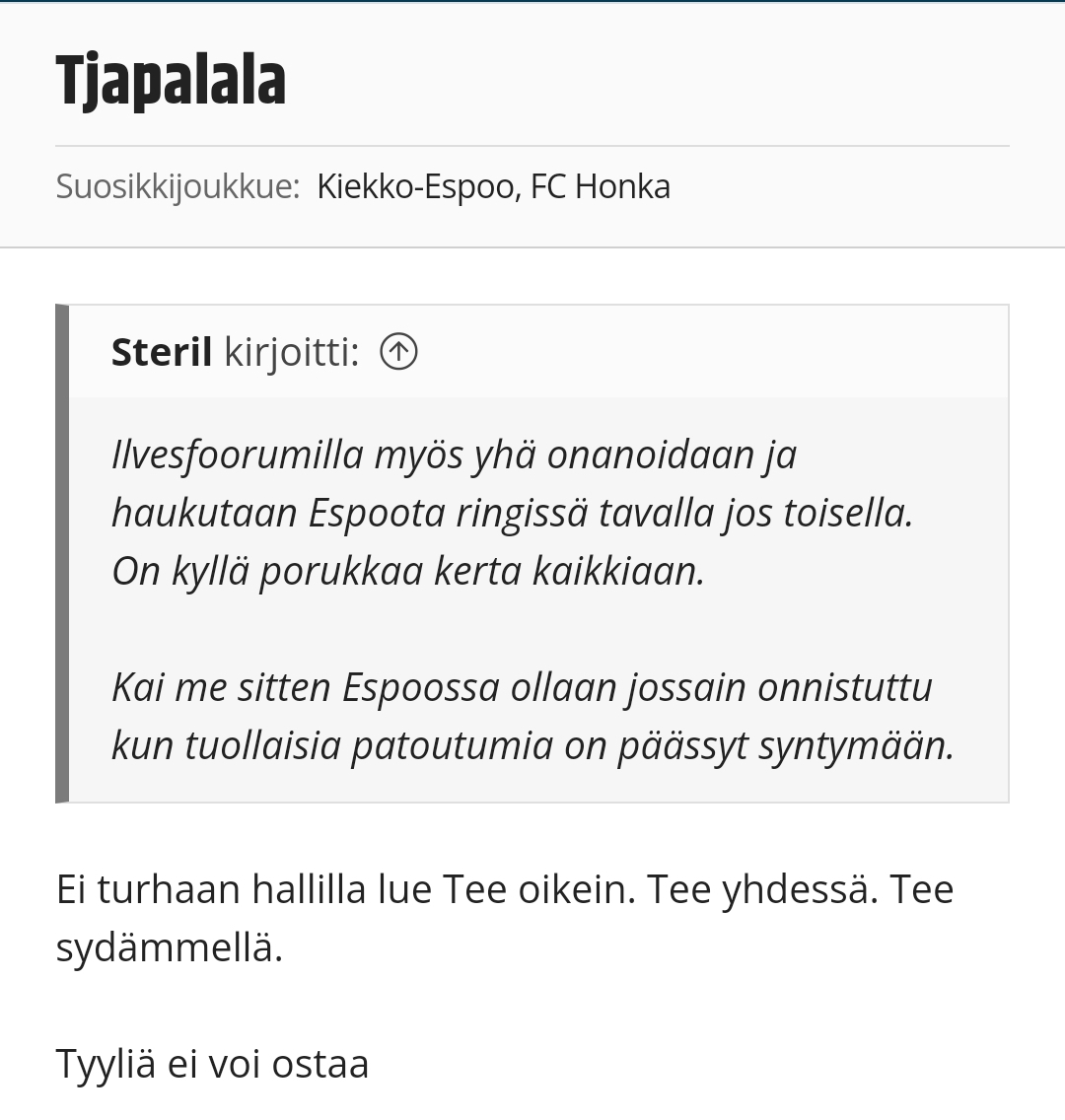The image size is (1065, 1120).
Task: Click the sentence On kyllä porukkaa kerta kaikkiaan
Action: [x=408, y=572]
